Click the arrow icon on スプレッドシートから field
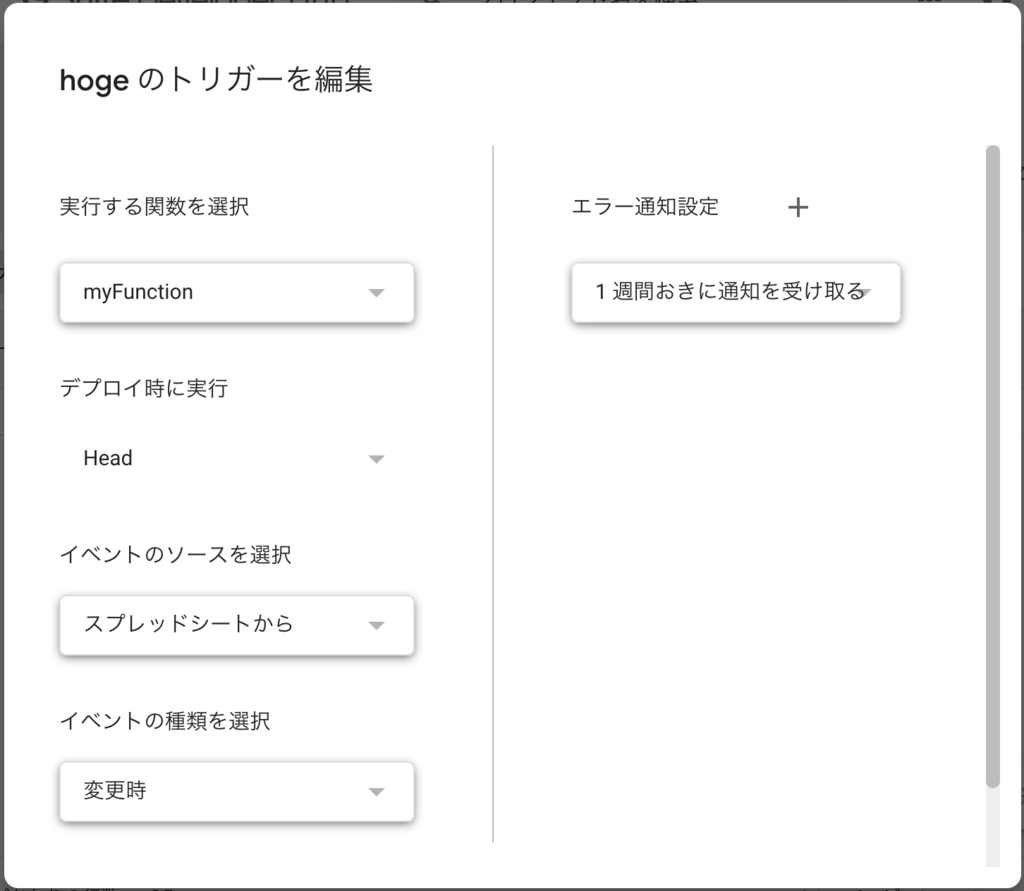 pyautogui.click(x=377, y=625)
